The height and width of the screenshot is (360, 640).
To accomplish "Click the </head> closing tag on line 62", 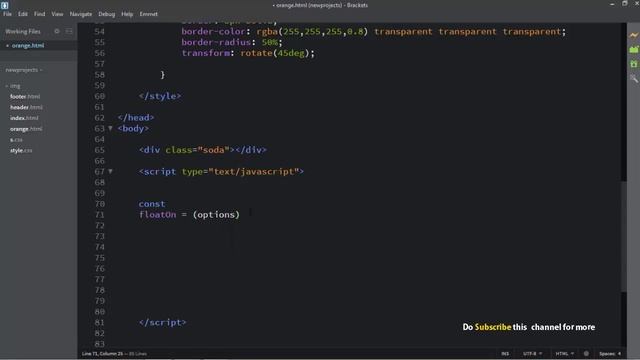I will [136, 118].
